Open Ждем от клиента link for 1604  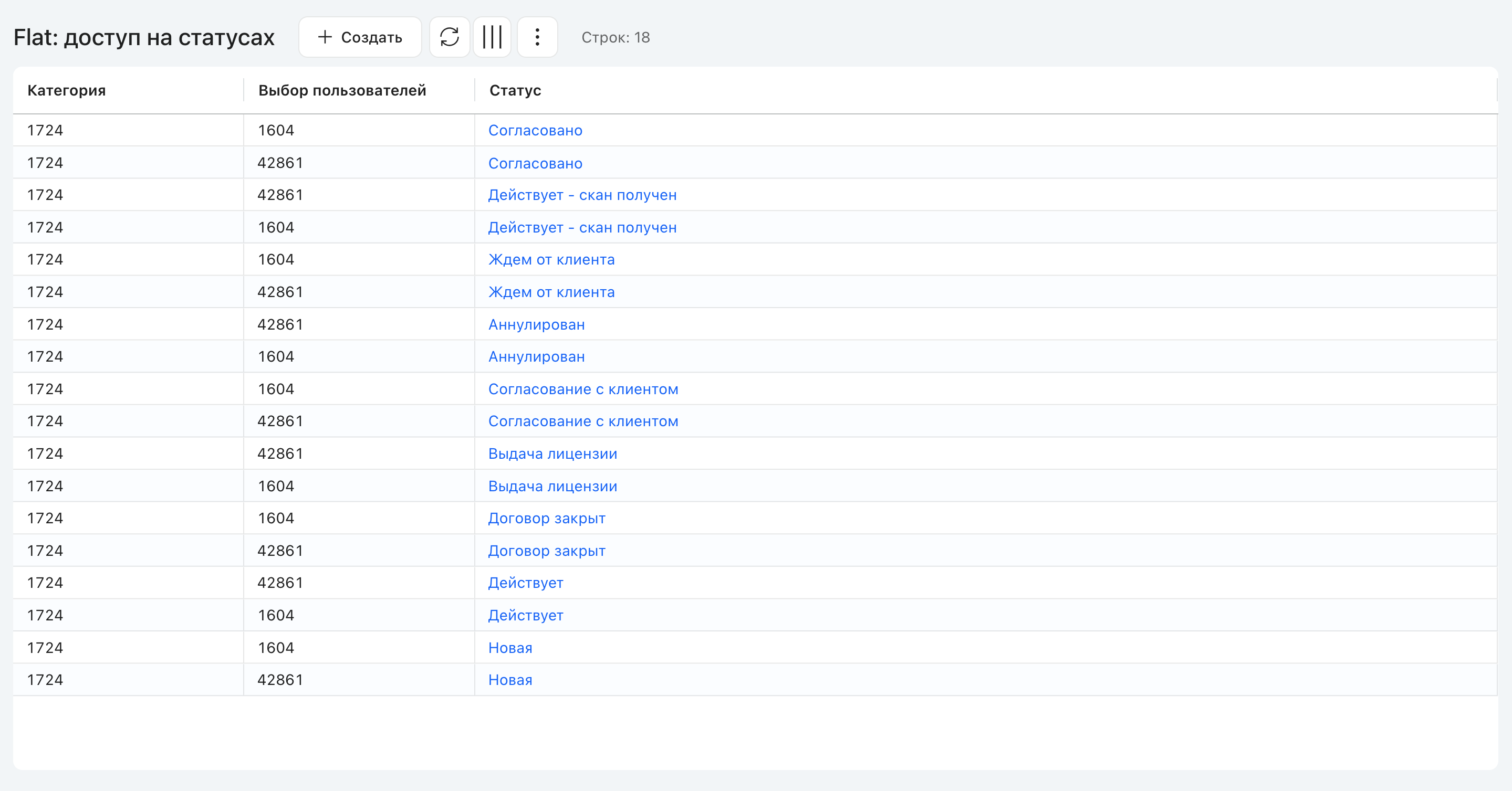pyautogui.click(x=551, y=259)
